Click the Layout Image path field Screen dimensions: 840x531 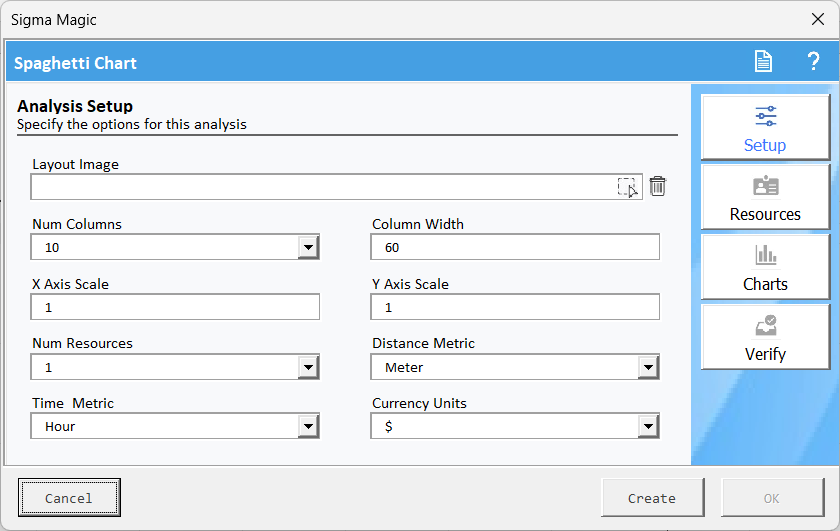pos(320,187)
